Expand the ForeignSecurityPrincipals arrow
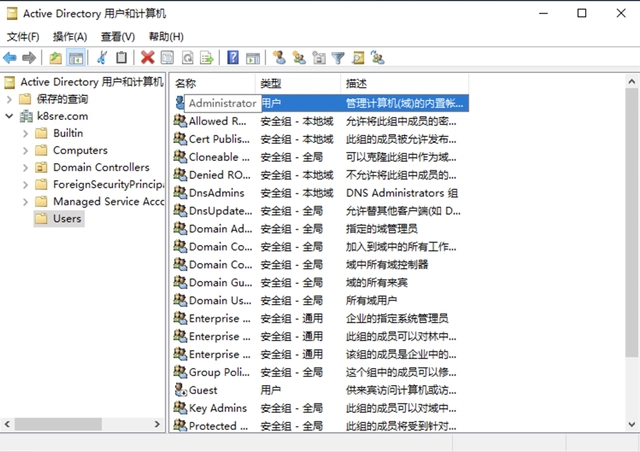 tap(25, 185)
